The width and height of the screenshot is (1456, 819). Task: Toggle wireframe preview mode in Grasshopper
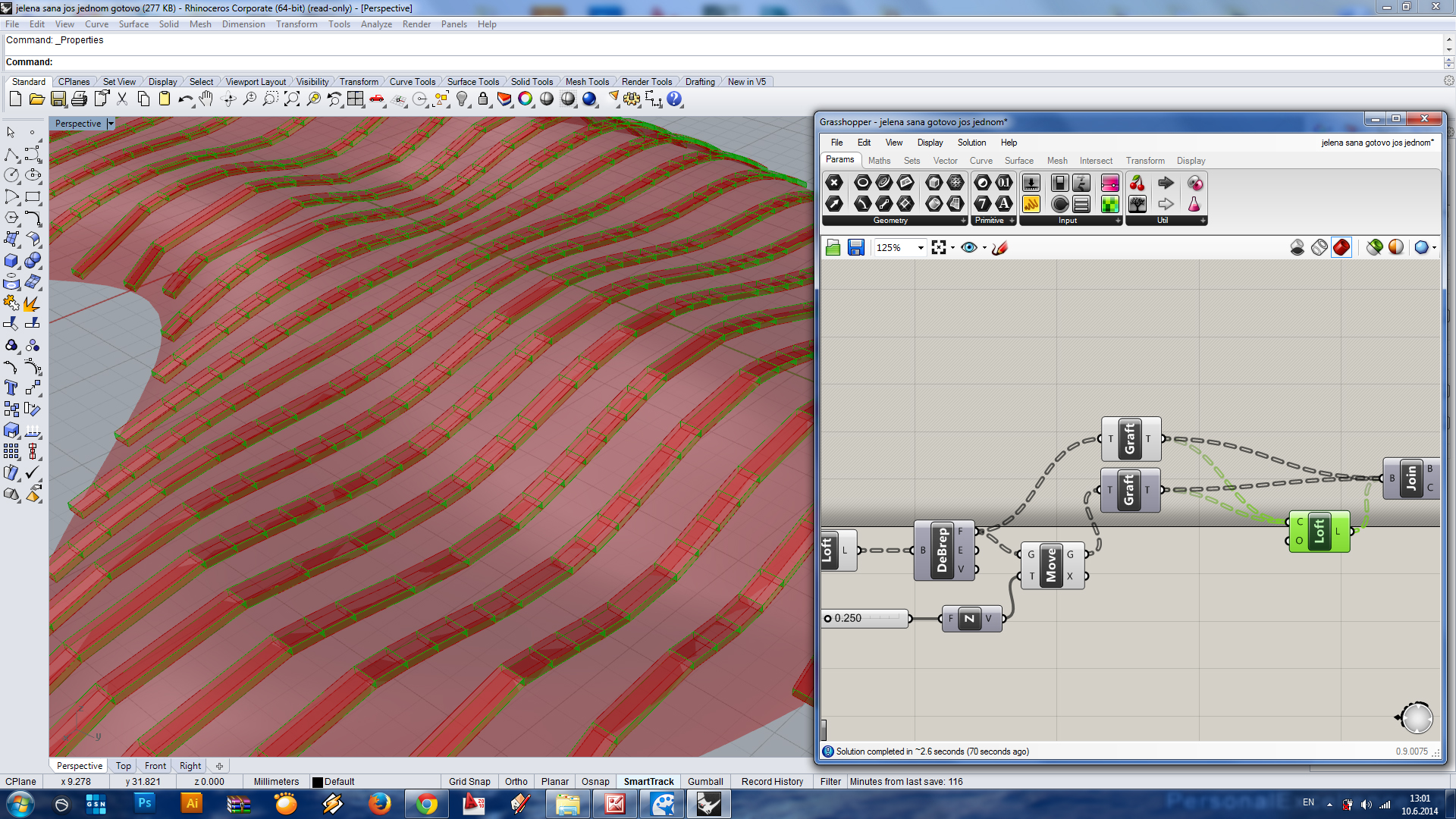click(1319, 247)
